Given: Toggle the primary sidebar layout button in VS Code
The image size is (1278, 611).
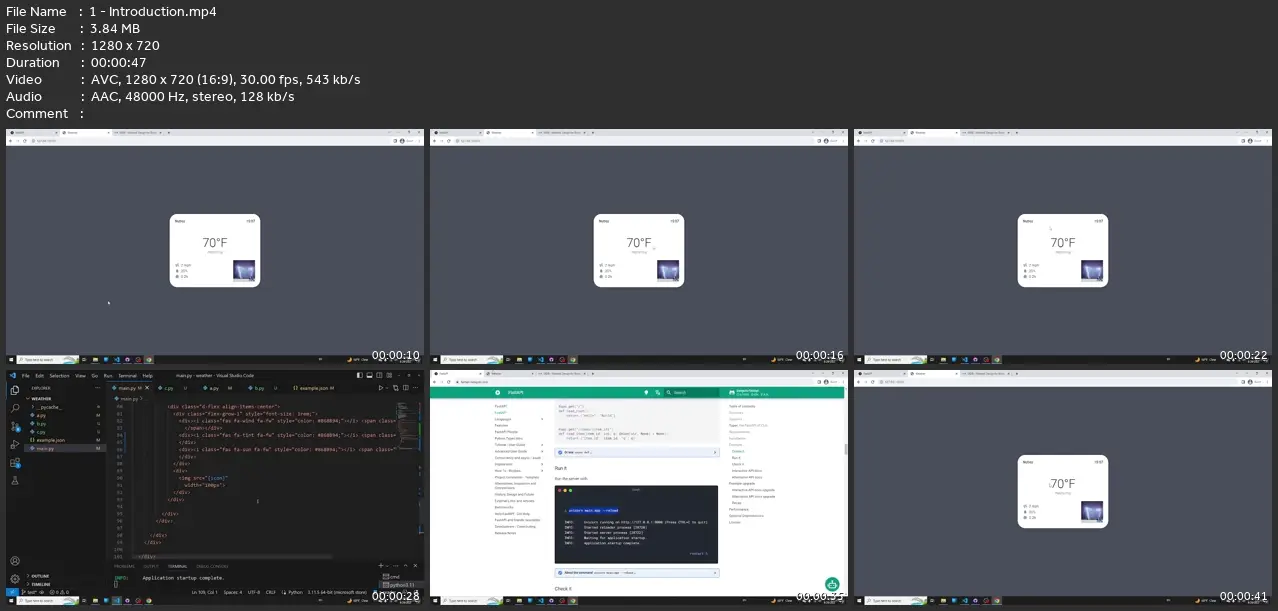Looking at the screenshot, I should (360, 375).
